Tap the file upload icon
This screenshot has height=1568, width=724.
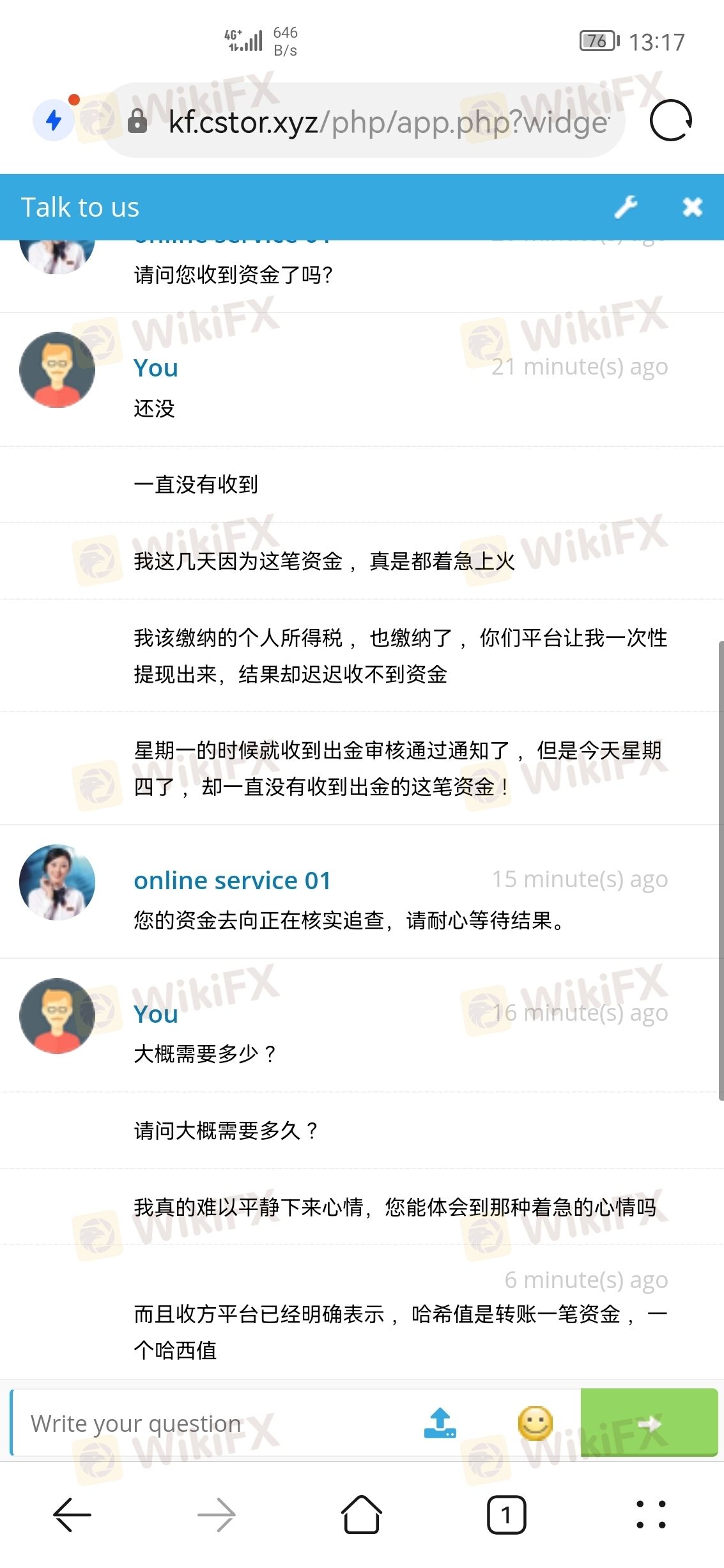440,1423
